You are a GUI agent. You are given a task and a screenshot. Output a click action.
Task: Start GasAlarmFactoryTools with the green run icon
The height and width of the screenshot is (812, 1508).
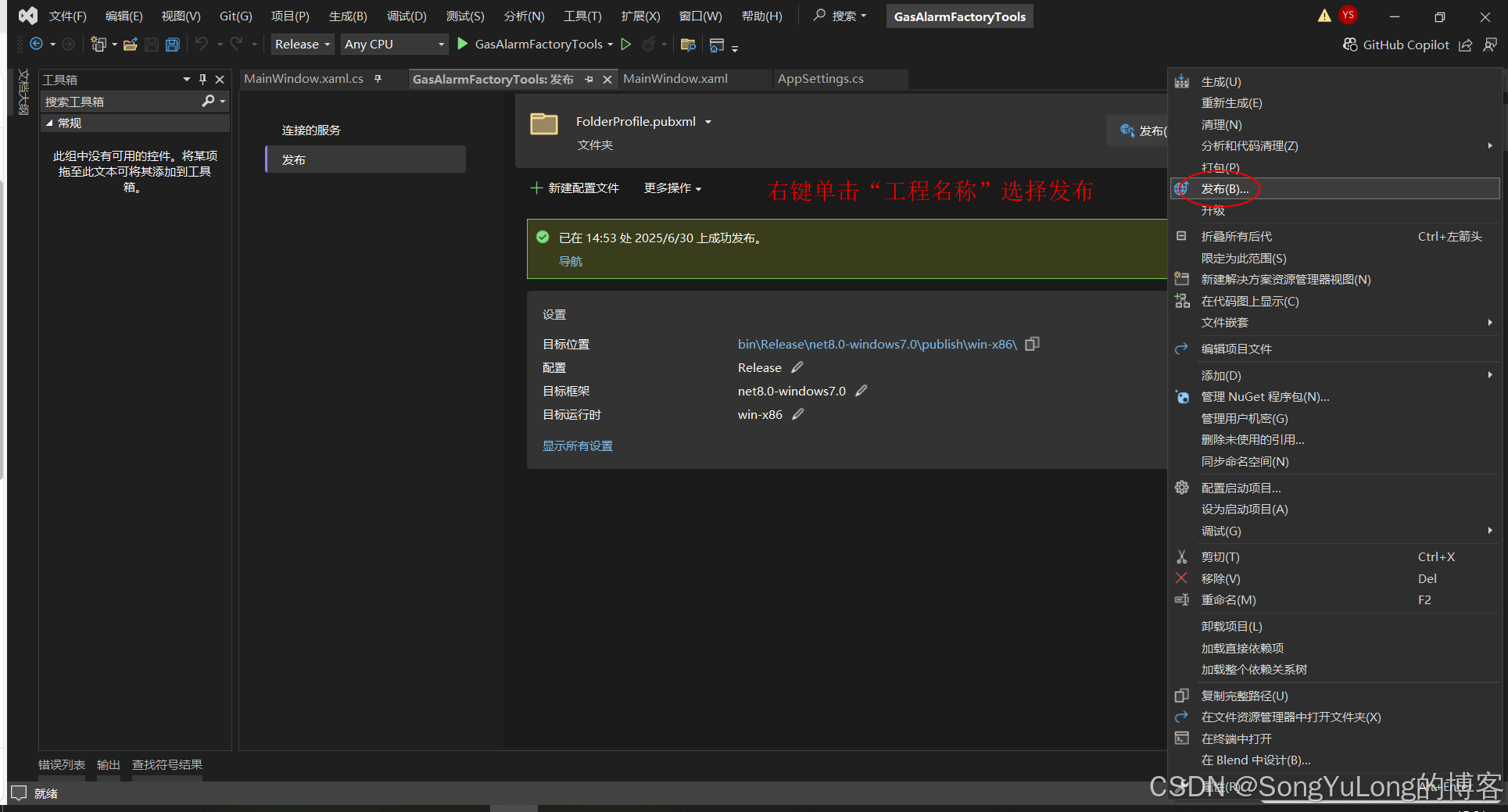(461, 45)
